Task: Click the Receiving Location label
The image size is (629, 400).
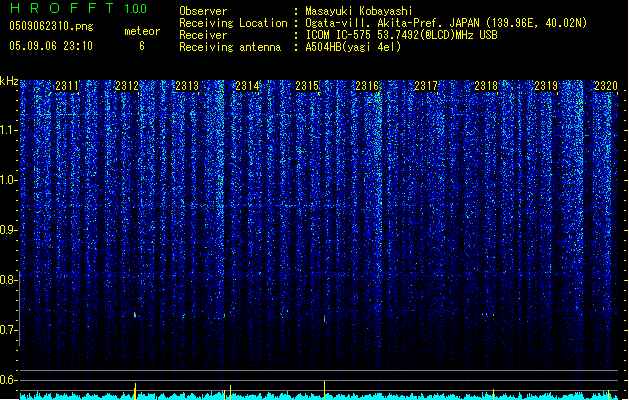Action: pos(233,23)
